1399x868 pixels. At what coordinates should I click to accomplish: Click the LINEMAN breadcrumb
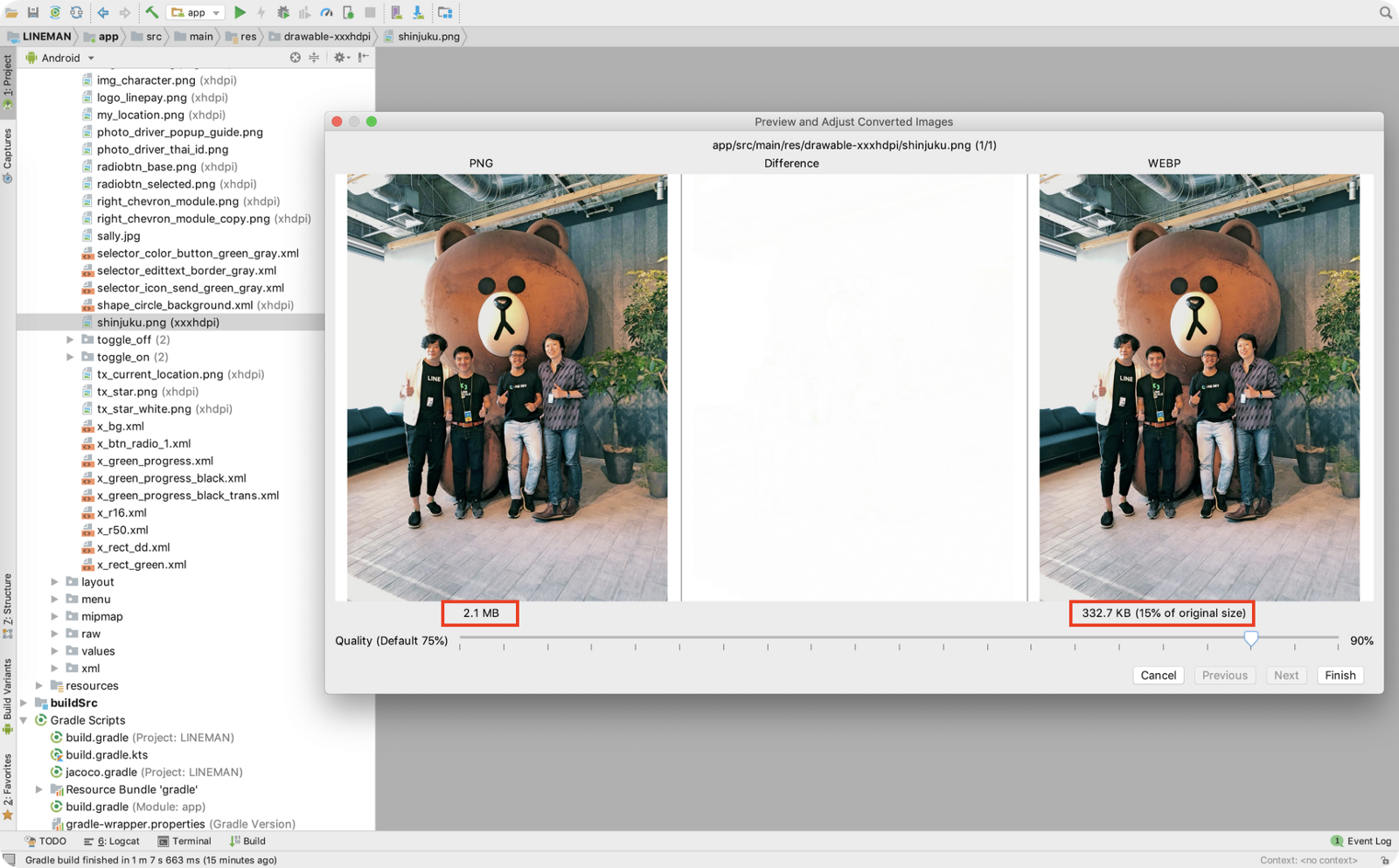[39, 37]
